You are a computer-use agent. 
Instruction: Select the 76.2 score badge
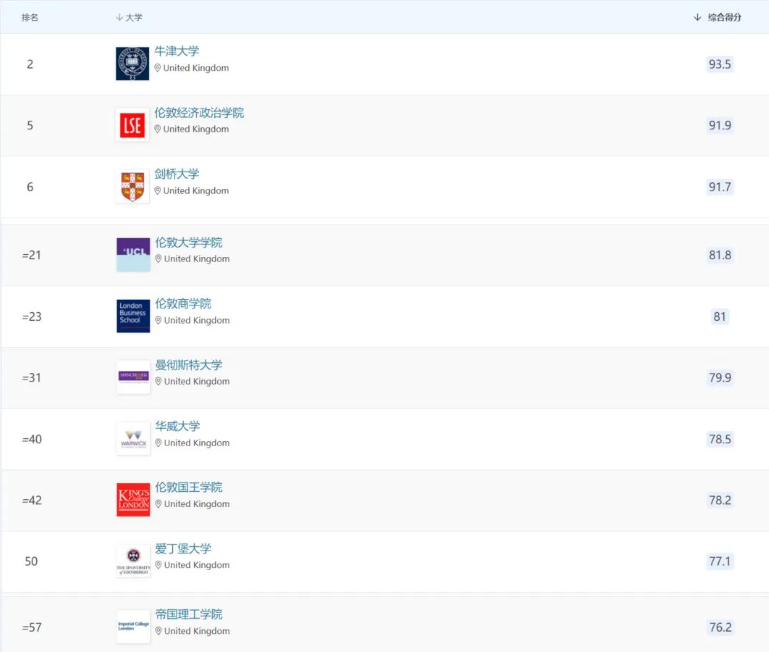(x=720, y=627)
